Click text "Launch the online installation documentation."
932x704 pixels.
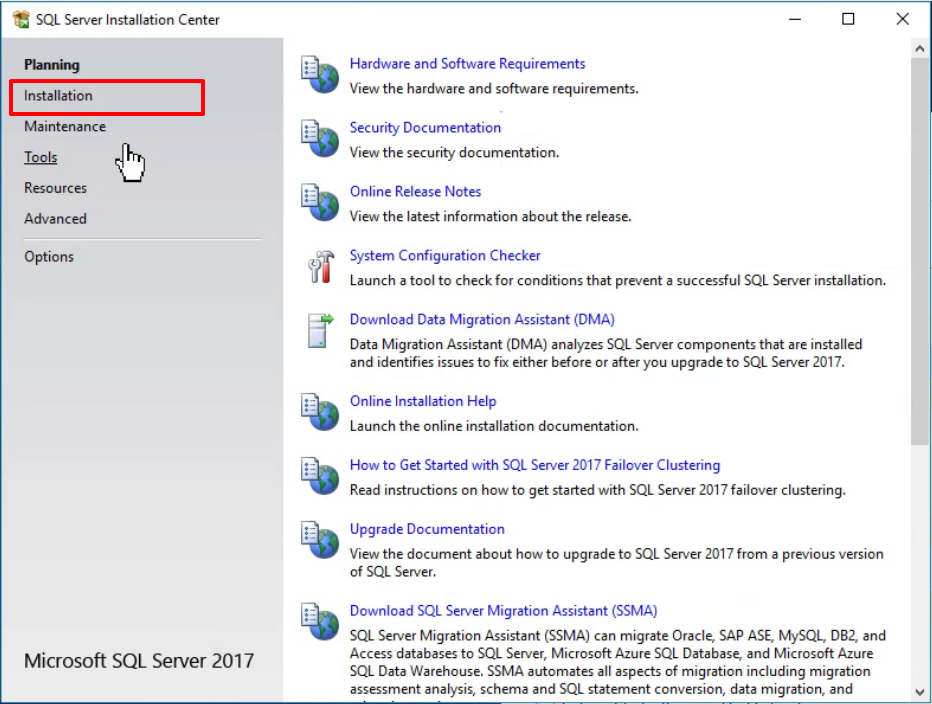point(494,426)
